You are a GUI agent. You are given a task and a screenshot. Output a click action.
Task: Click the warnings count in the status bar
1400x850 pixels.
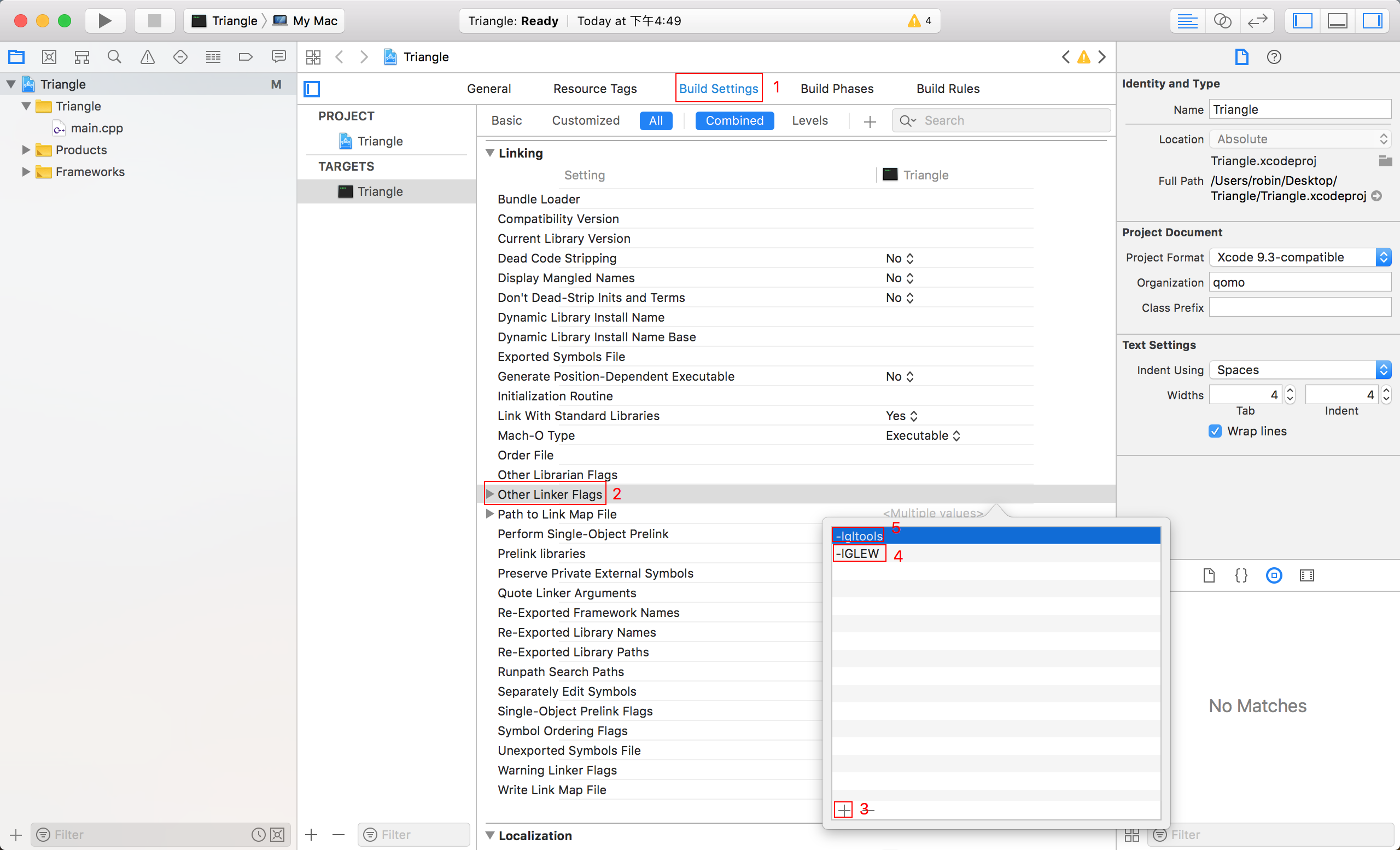coord(920,21)
